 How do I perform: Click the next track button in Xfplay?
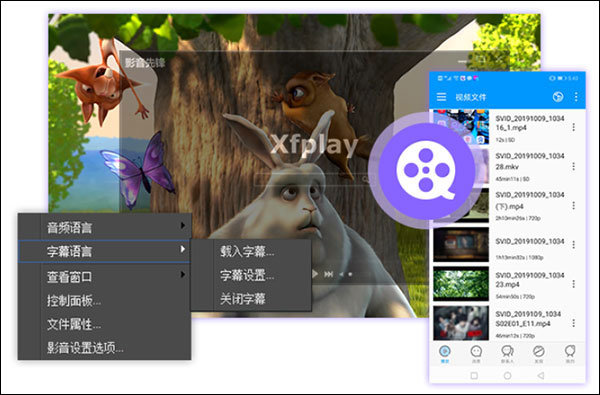pos(328,274)
